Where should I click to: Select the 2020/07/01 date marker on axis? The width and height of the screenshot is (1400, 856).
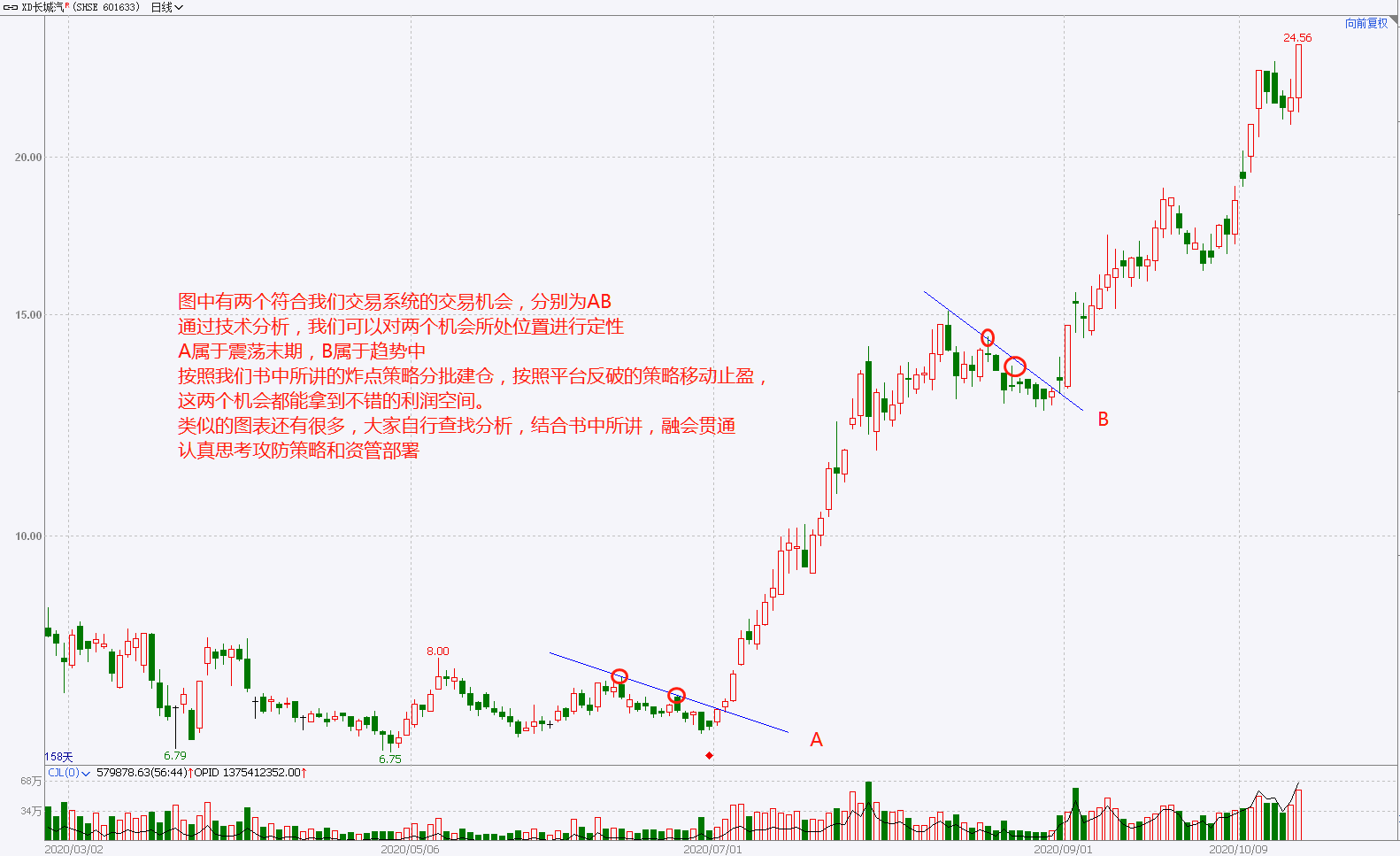(712, 849)
